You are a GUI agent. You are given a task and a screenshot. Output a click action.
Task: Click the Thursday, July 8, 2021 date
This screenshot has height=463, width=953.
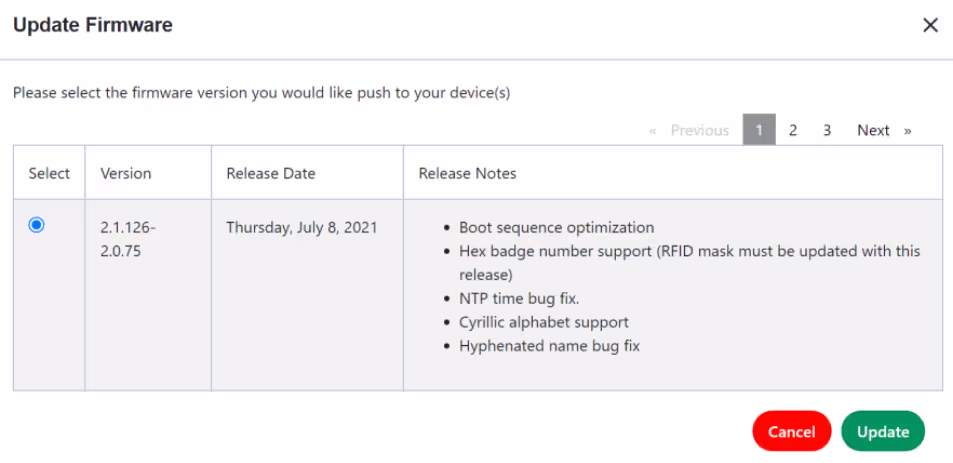tap(301, 228)
